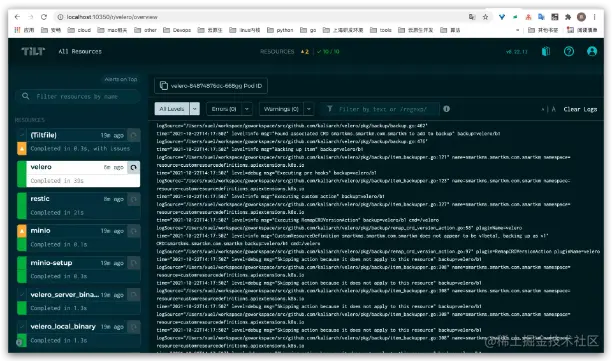Open the account user icon
Image resolution: width=612 pixels, height=361 pixels.
pos(592,51)
